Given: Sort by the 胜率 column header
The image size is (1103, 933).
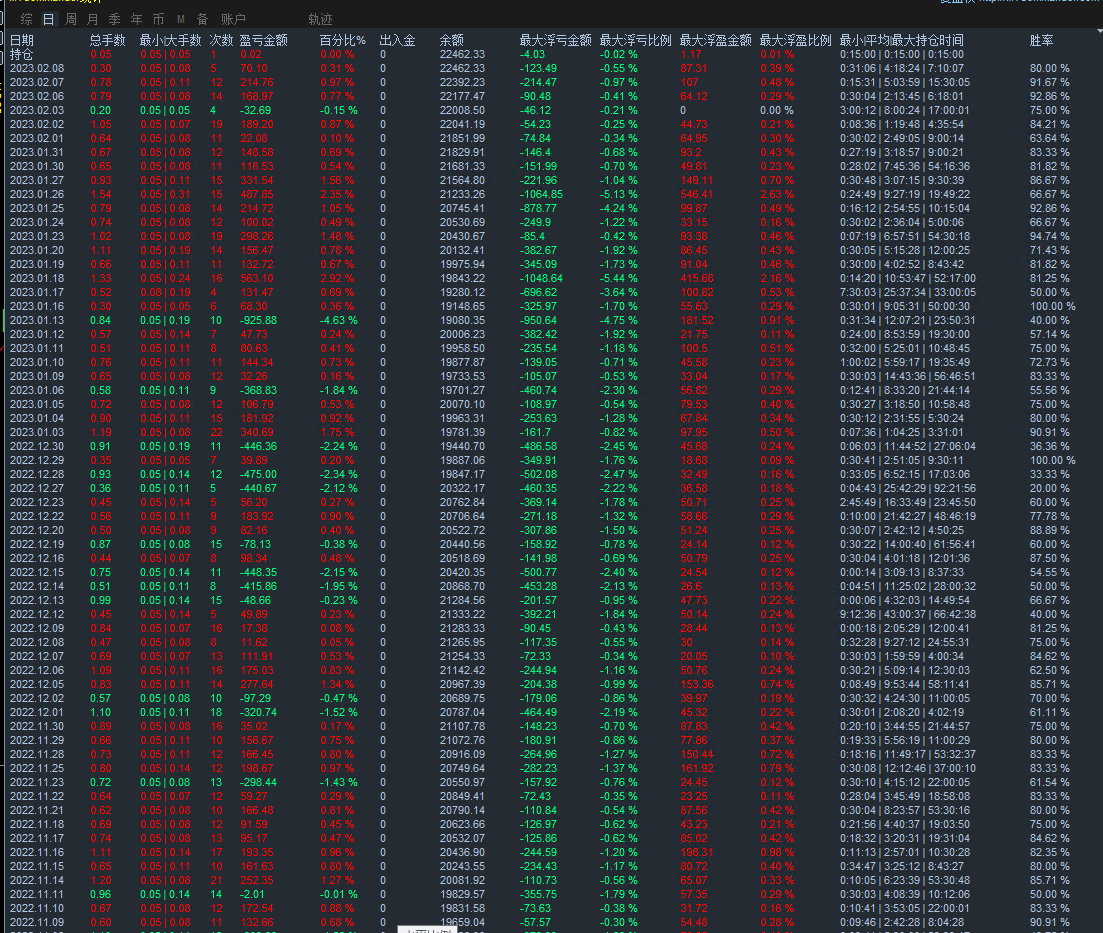Looking at the screenshot, I should point(1041,40).
